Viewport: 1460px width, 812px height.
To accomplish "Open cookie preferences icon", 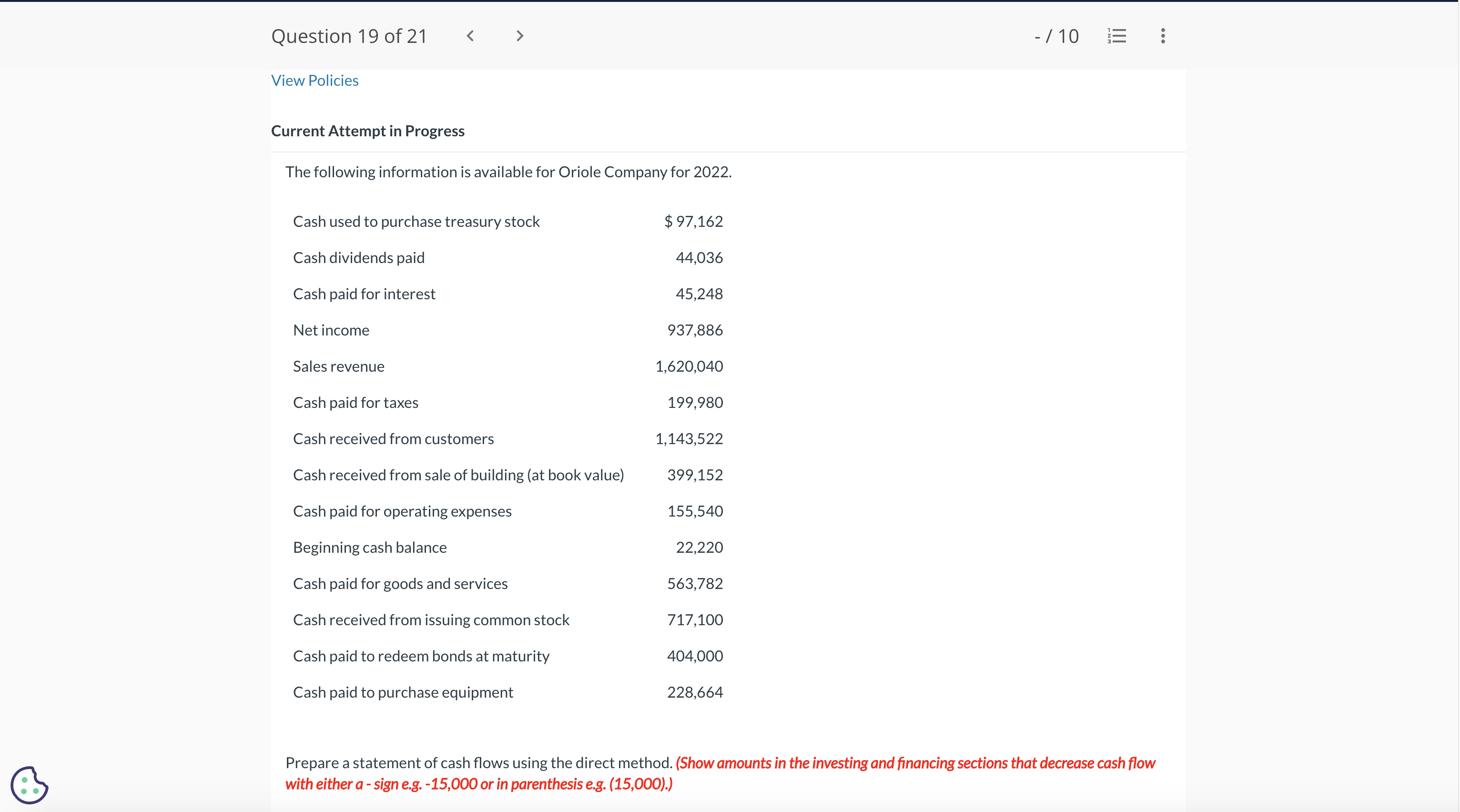I will click(x=30, y=785).
